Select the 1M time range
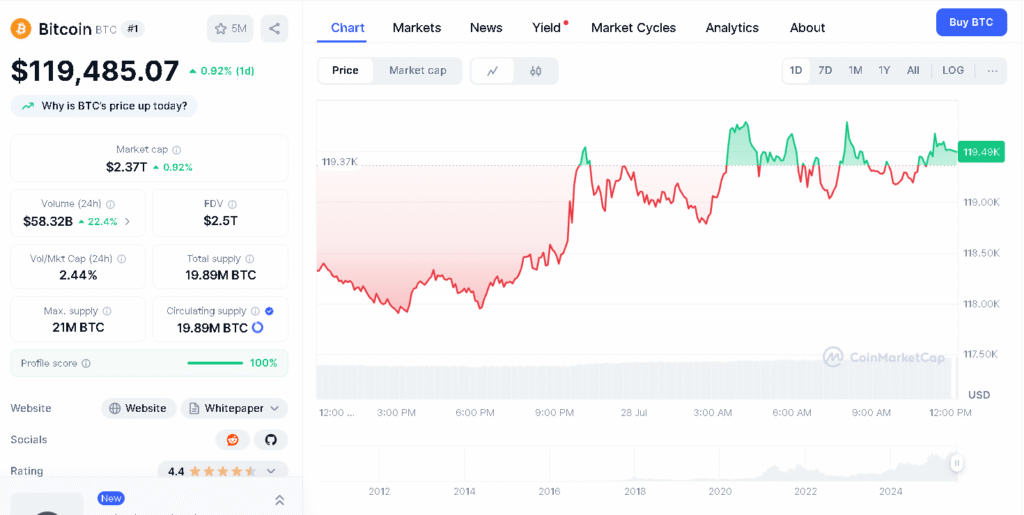1024x515 pixels. tap(856, 70)
